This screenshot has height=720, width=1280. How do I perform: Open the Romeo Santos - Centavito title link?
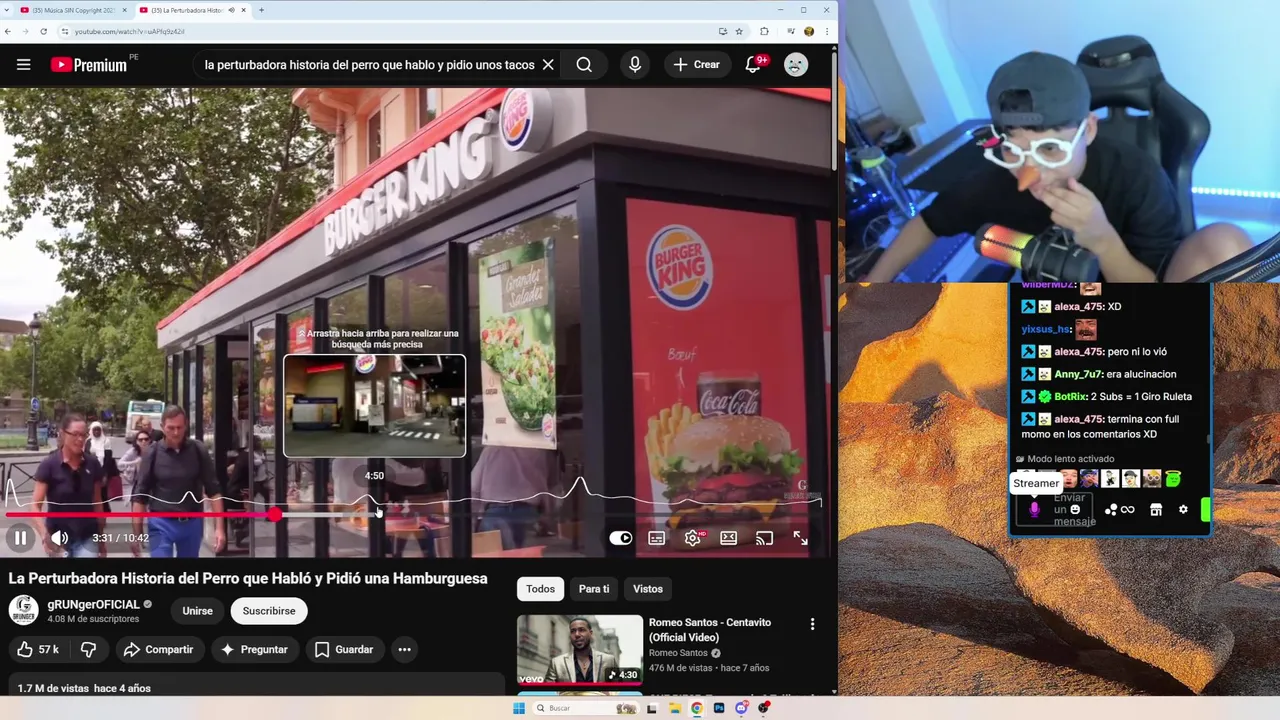[x=710, y=629]
